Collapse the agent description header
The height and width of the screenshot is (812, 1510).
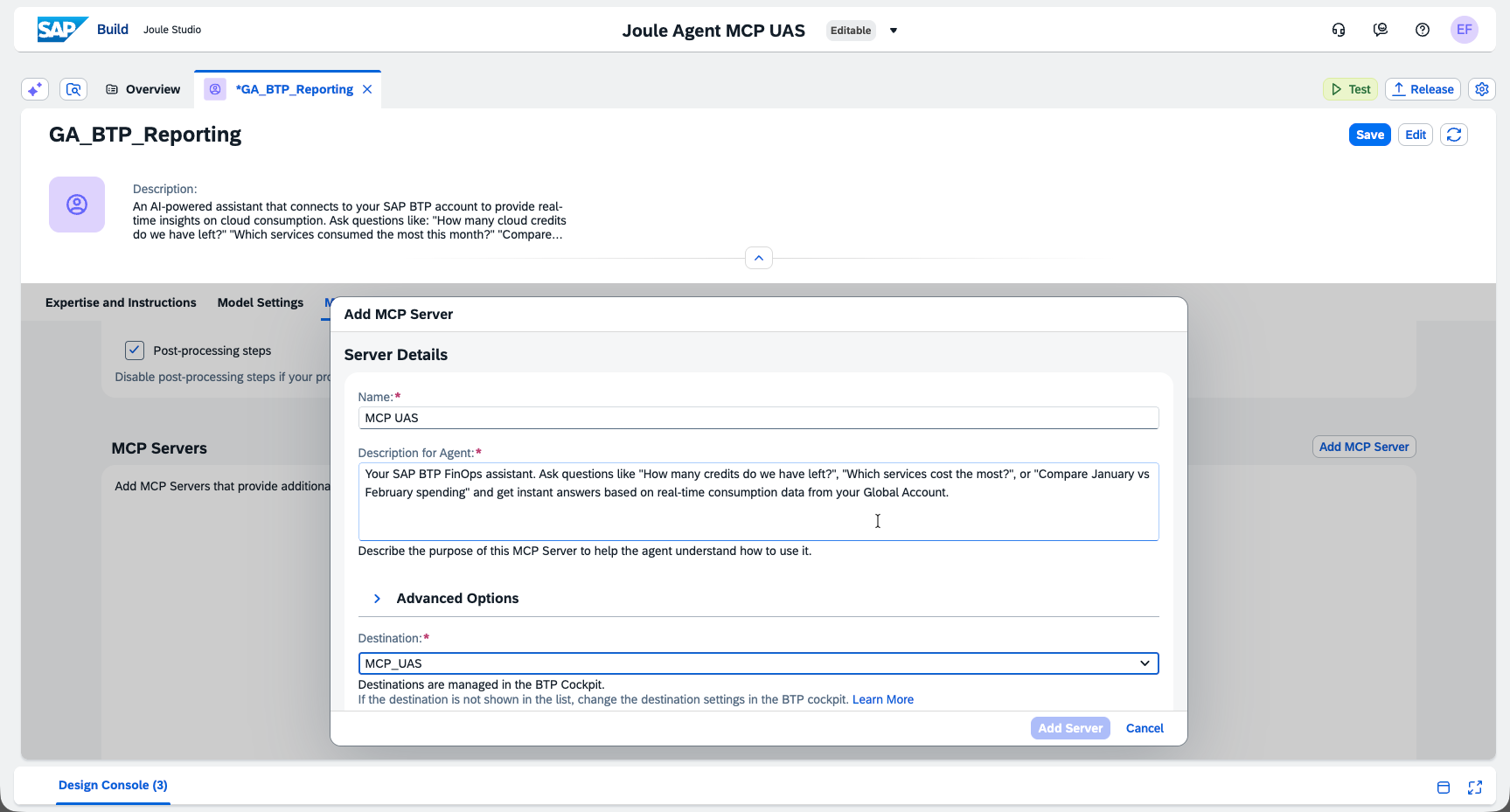tap(759, 258)
